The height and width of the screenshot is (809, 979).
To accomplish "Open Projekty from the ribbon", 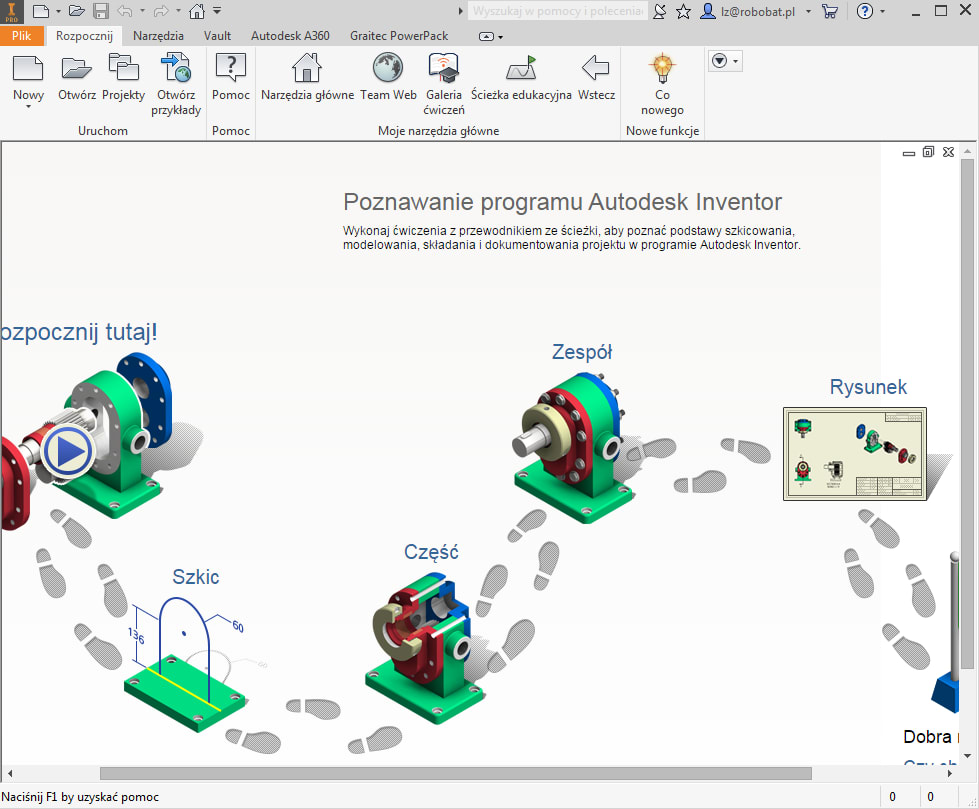I will [x=124, y=78].
